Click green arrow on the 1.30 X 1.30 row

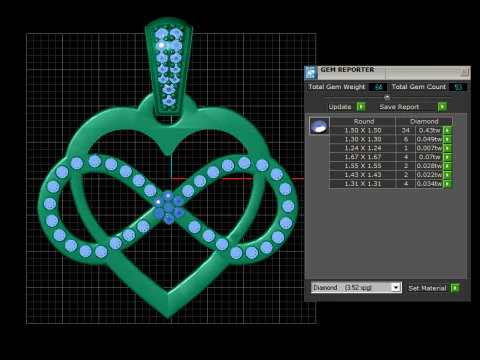click(447, 139)
